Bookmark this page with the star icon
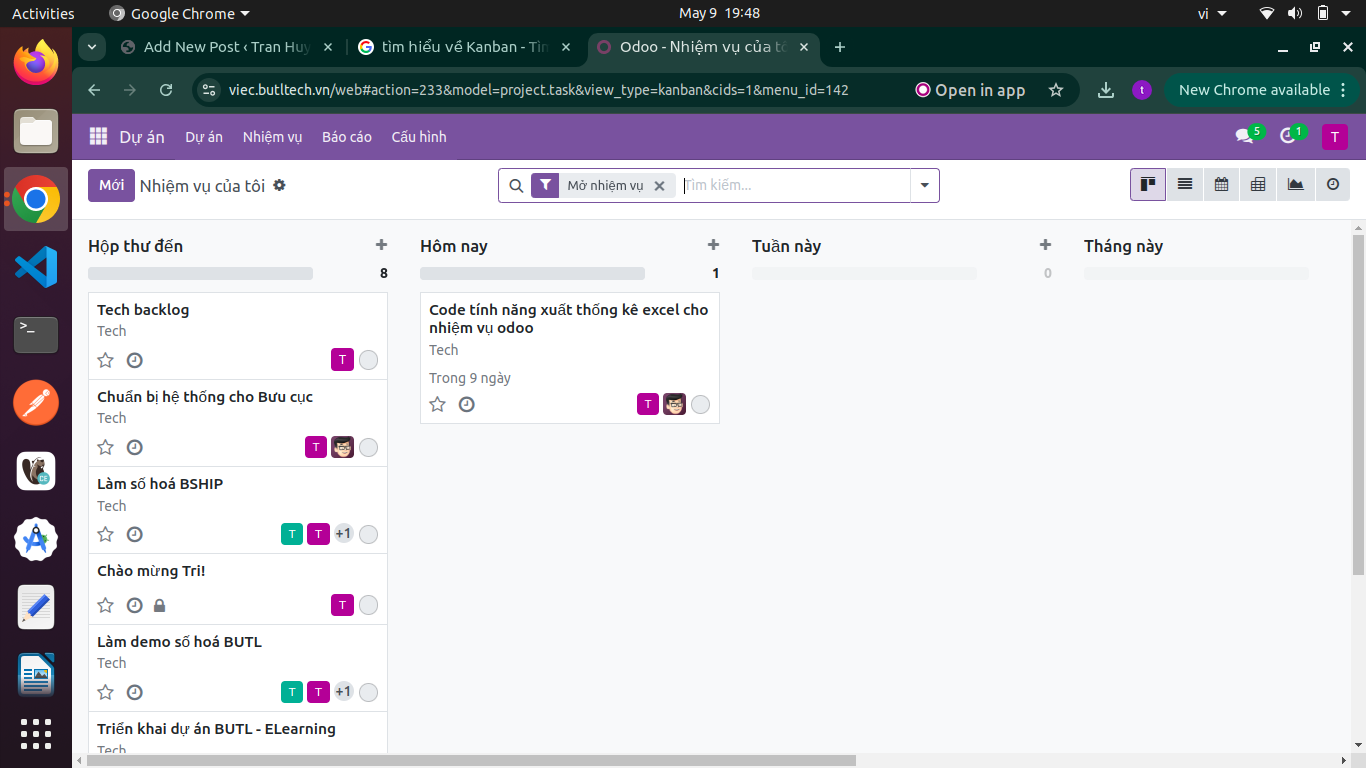This screenshot has height=768, width=1366. point(1056,90)
